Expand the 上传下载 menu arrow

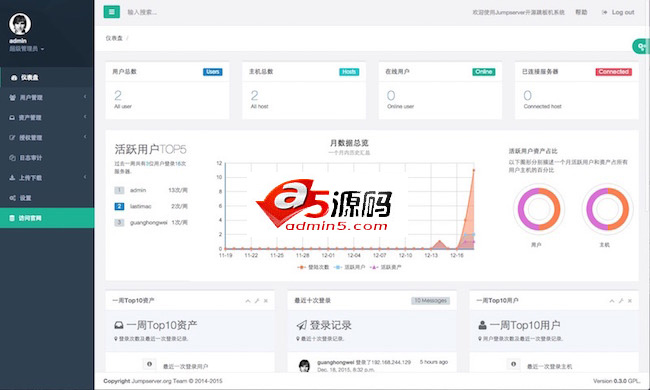tap(85, 177)
